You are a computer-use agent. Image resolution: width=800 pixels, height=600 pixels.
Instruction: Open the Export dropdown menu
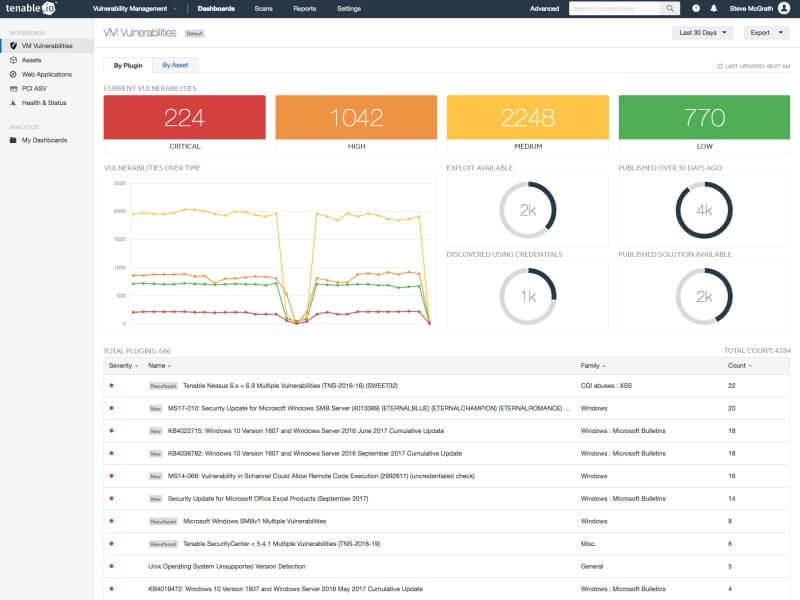[766, 33]
